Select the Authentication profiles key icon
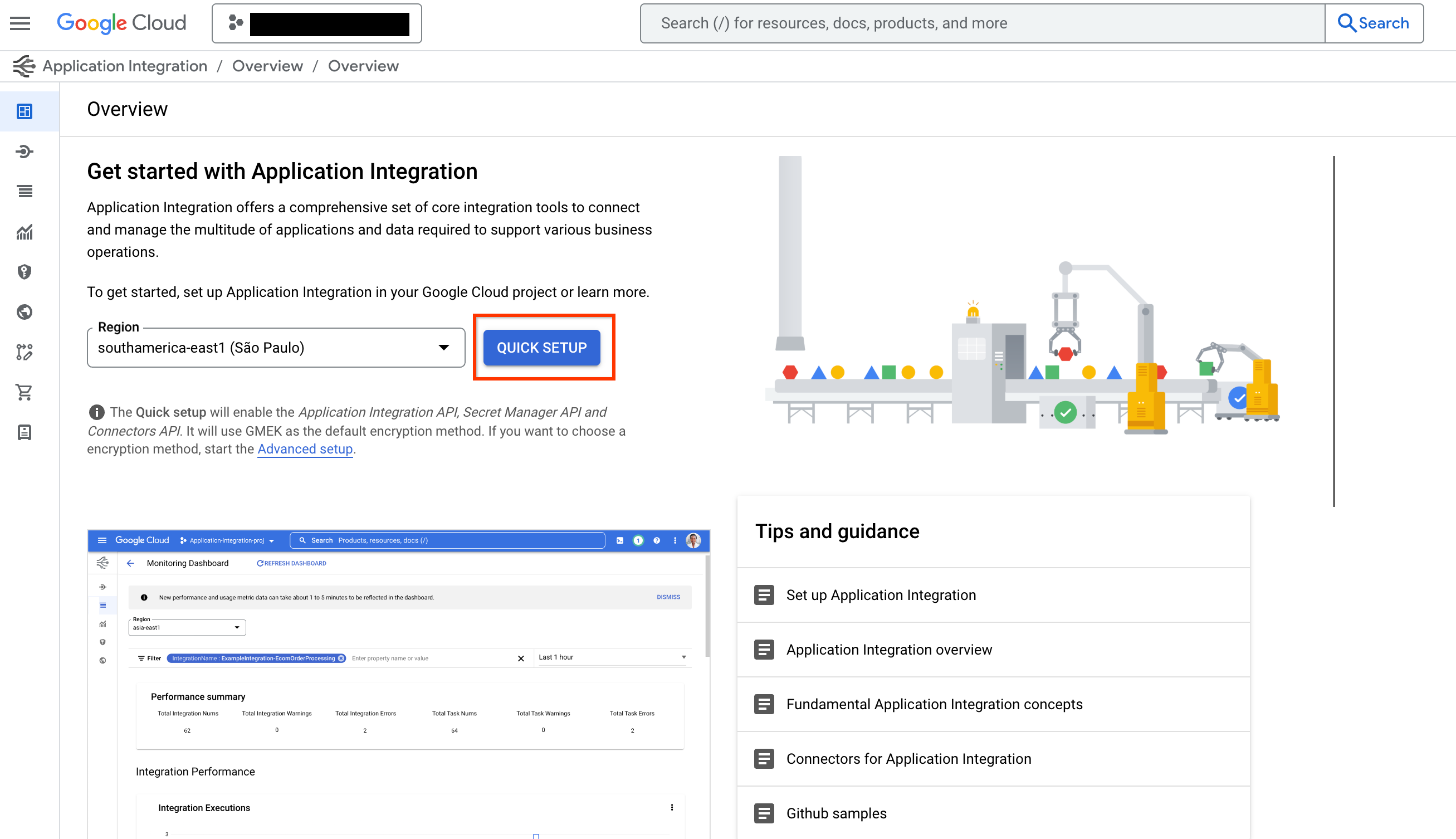Image resolution: width=1456 pixels, height=839 pixels. tap(24, 272)
